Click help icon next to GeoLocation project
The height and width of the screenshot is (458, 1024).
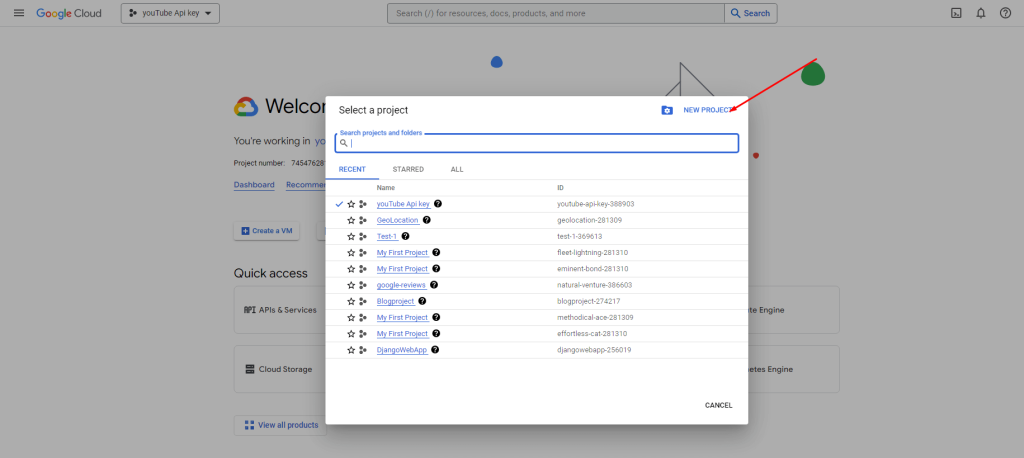(427, 220)
